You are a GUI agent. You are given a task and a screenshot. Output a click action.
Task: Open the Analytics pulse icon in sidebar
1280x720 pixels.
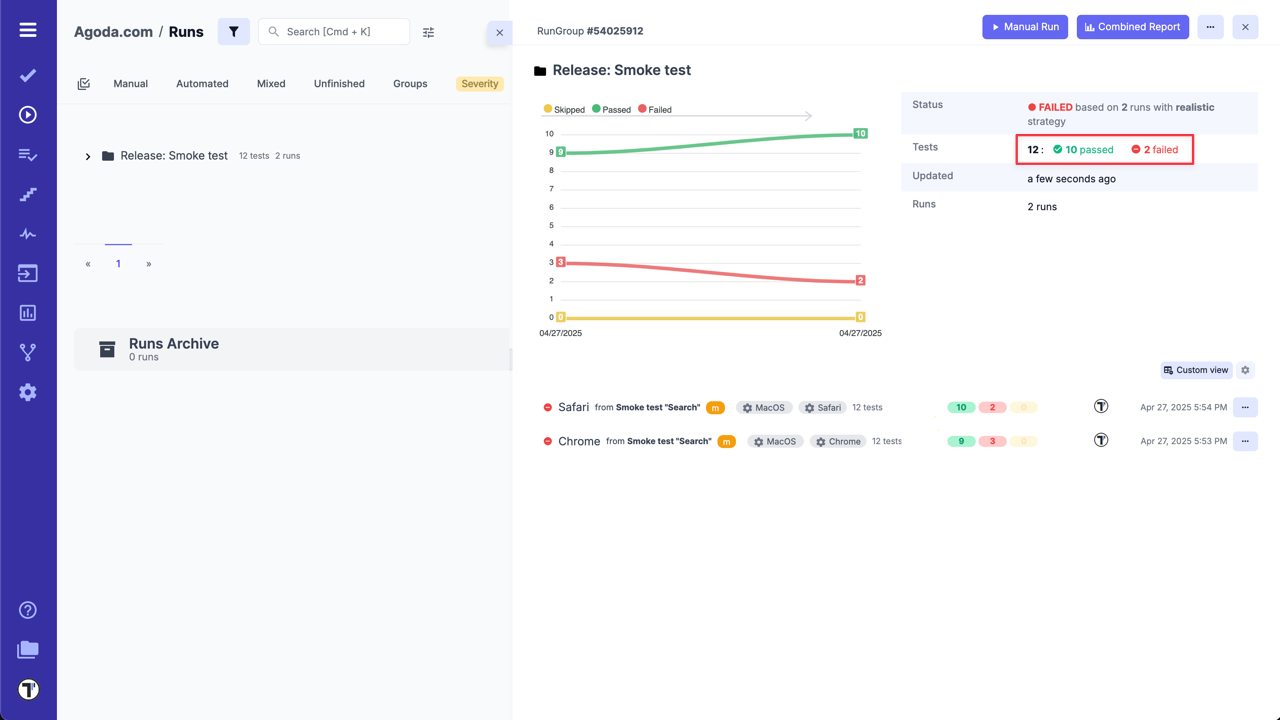26,233
